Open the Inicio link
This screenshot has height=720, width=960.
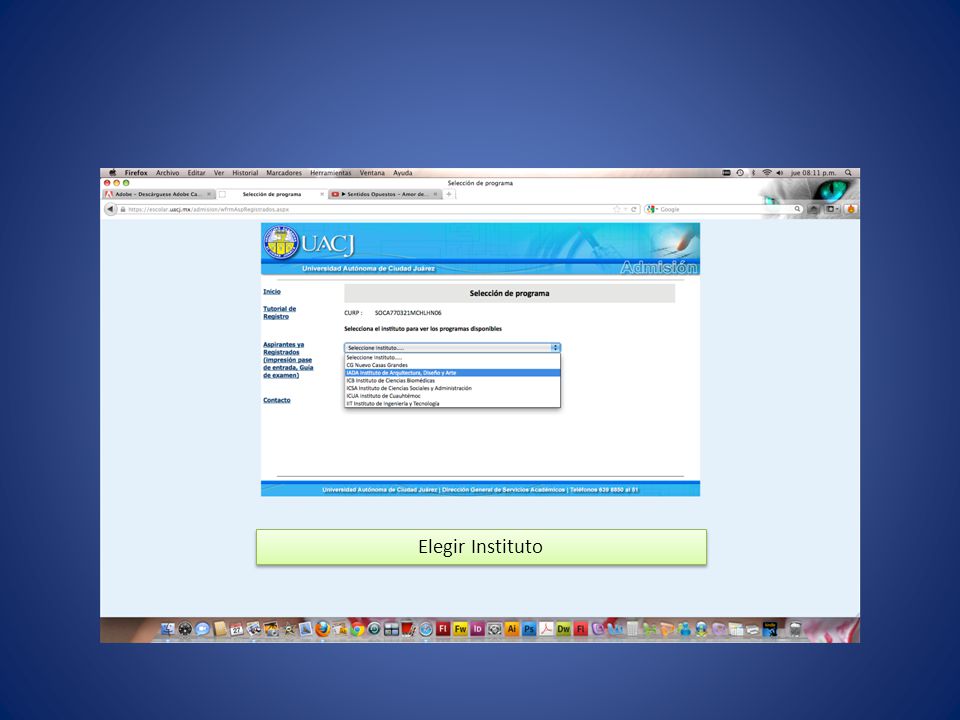pyautogui.click(x=272, y=291)
